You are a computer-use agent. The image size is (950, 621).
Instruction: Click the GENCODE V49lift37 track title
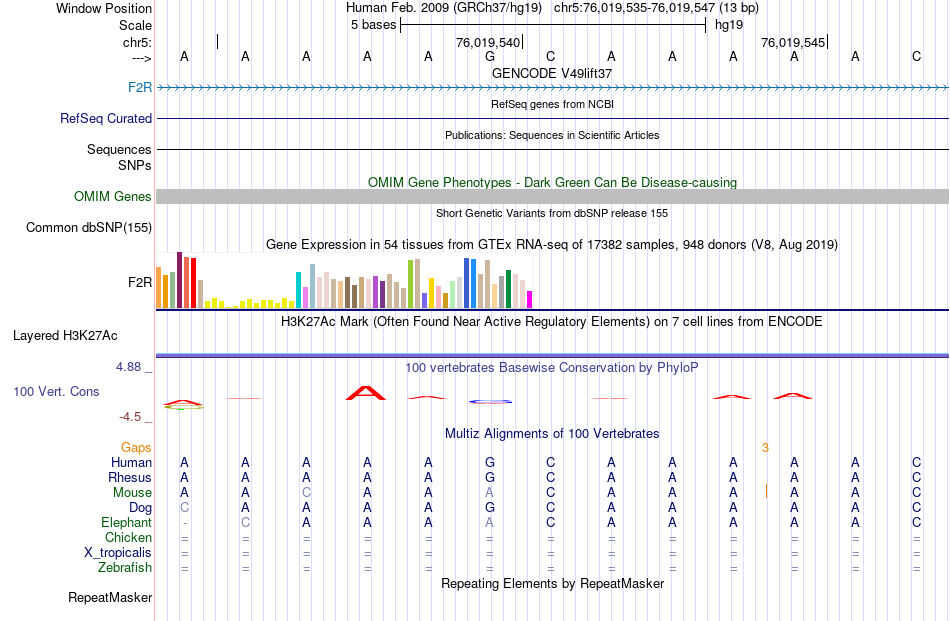pos(552,73)
